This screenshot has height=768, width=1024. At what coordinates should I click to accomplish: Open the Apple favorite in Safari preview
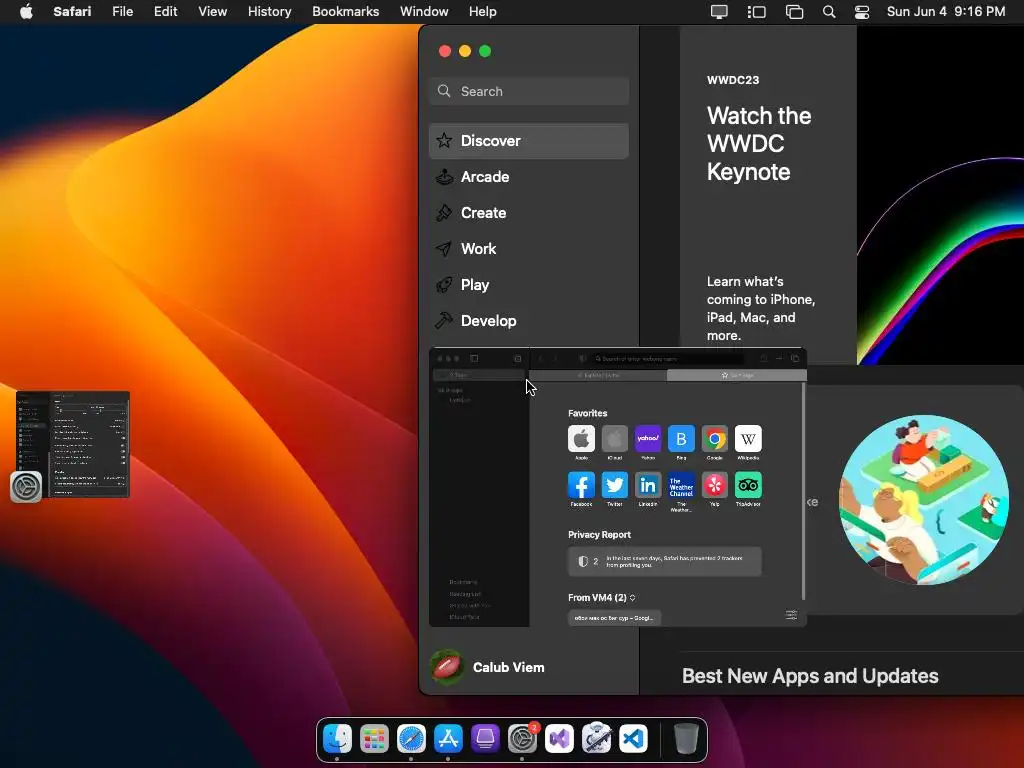point(581,438)
